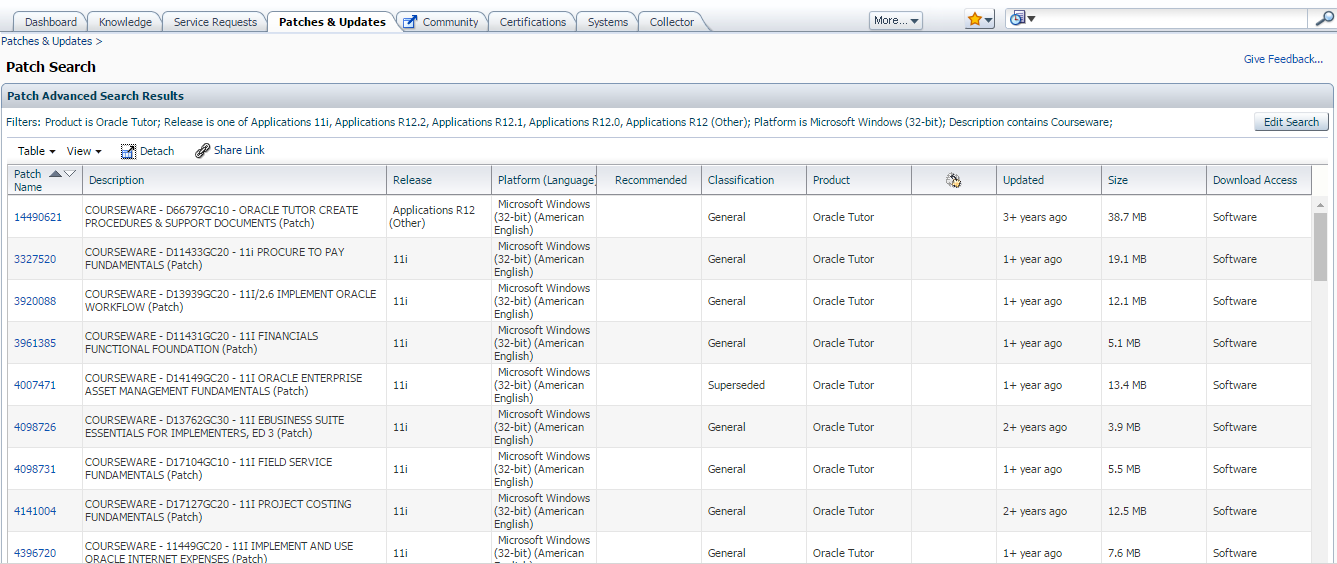Screen dimensions: 1337x564
Task: Click Patch Advanced Search Results panel title
Action: tap(96, 96)
